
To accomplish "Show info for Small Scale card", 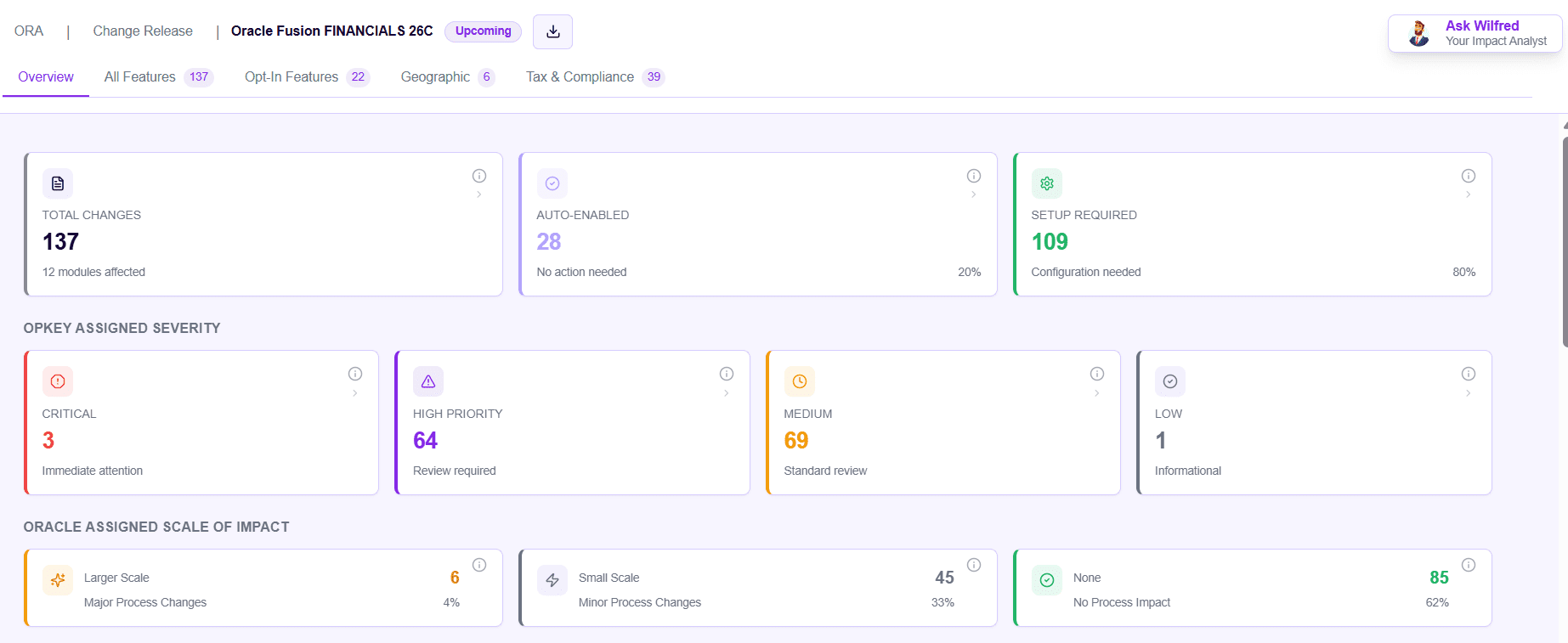I will 974,565.
